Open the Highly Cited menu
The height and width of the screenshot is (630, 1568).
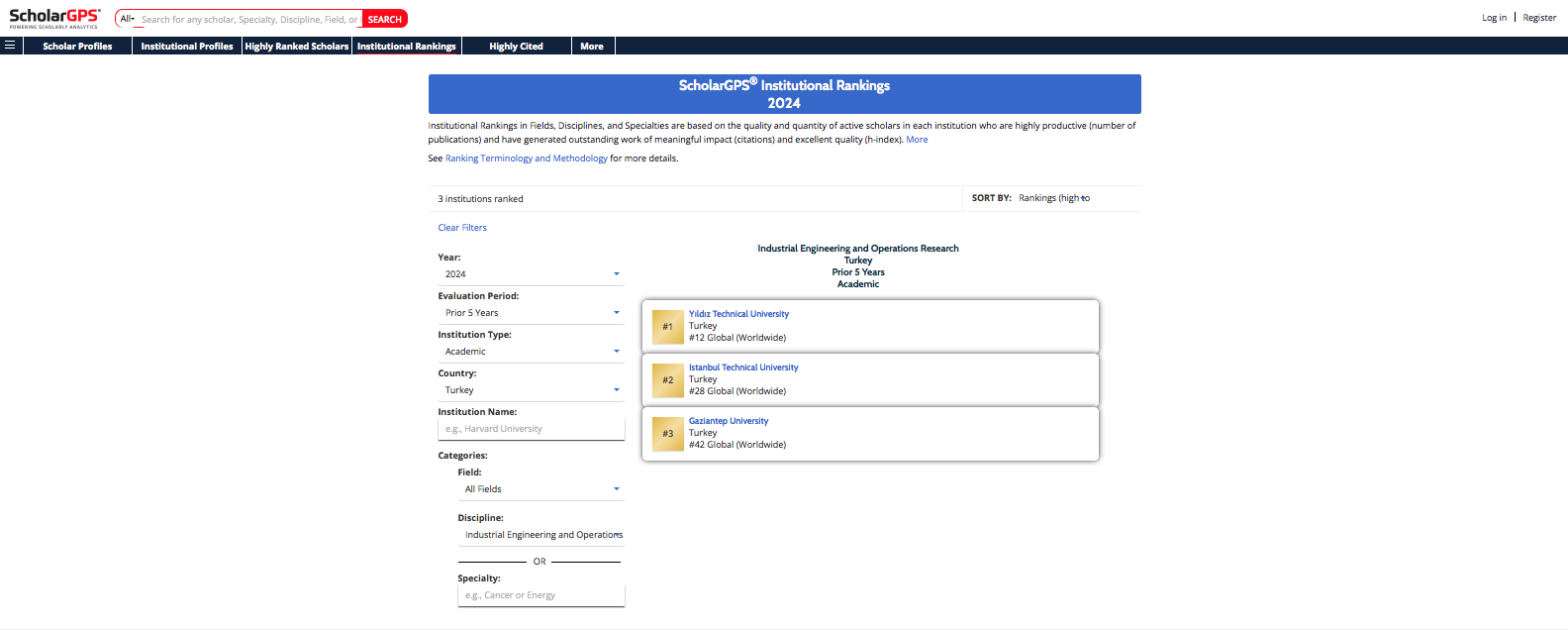click(x=516, y=46)
